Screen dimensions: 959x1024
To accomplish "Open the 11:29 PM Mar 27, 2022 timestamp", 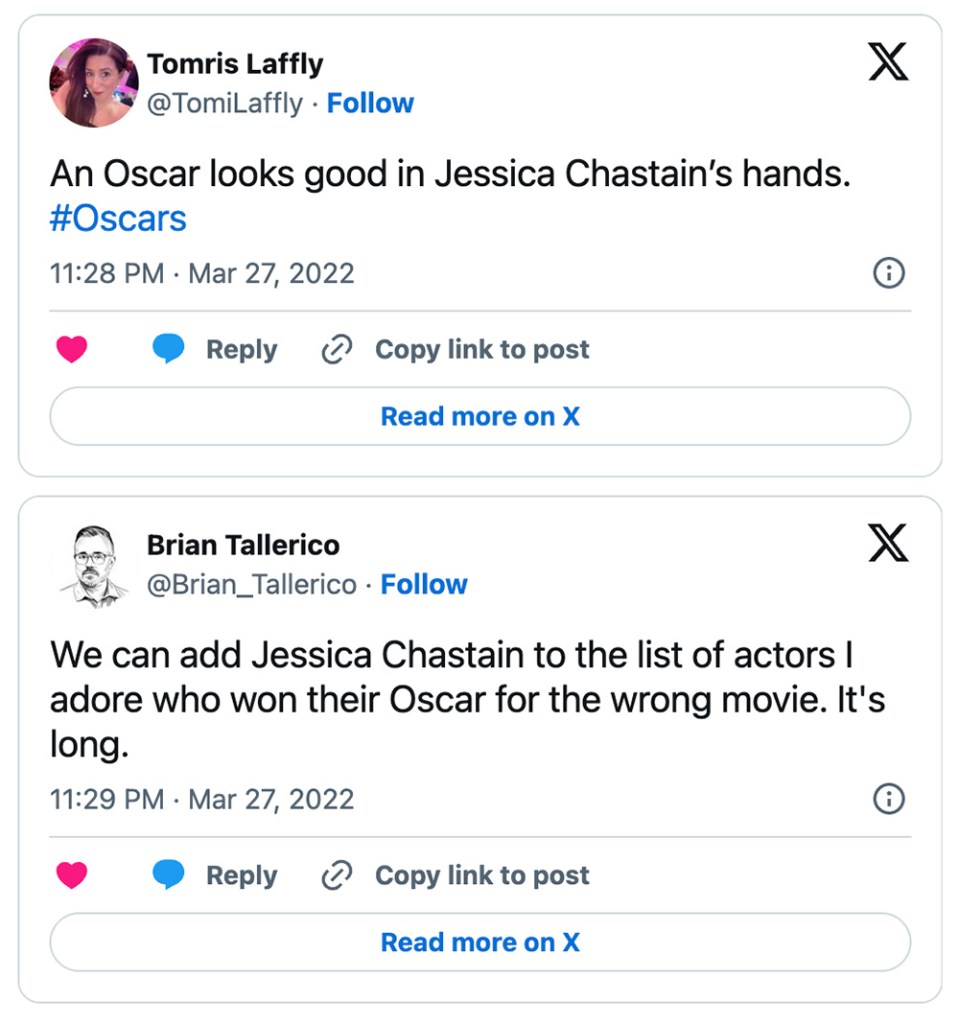I will 202,799.
